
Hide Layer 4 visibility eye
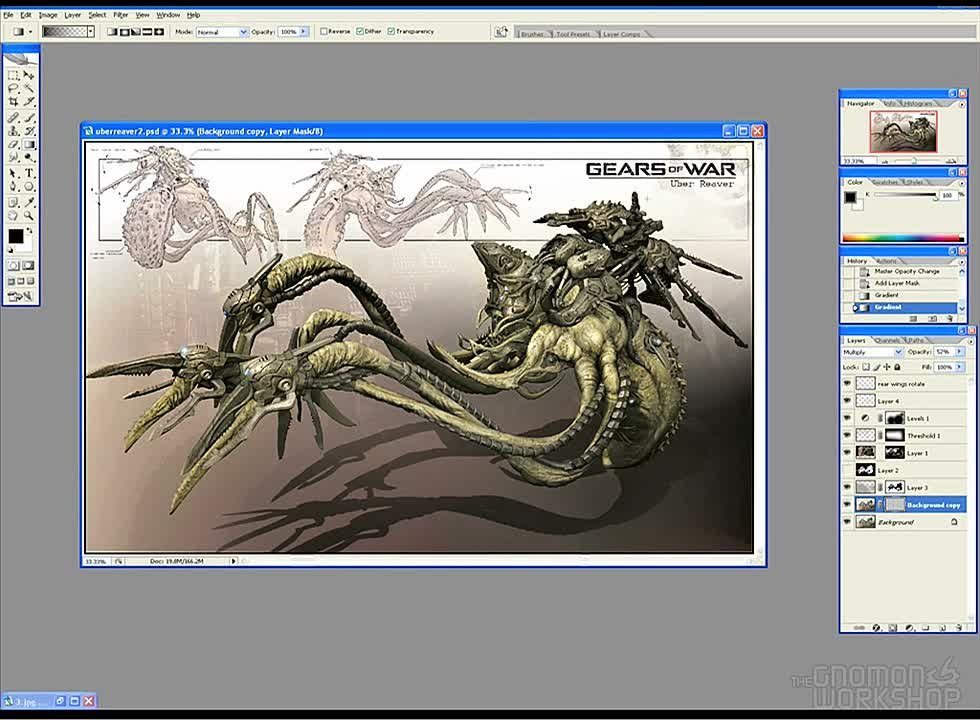tap(848, 401)
